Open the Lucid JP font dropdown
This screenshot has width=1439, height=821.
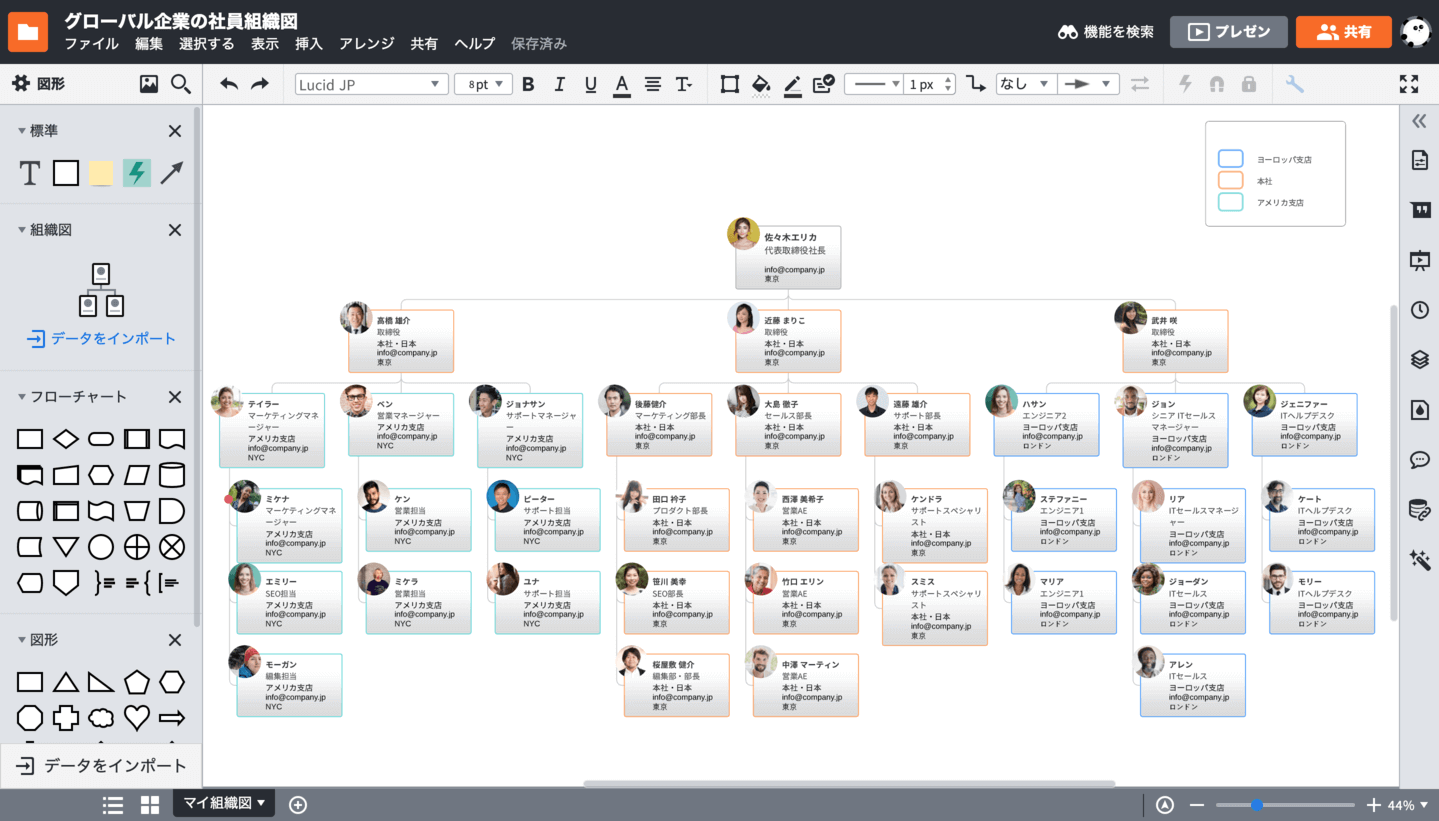pos(371,84)
